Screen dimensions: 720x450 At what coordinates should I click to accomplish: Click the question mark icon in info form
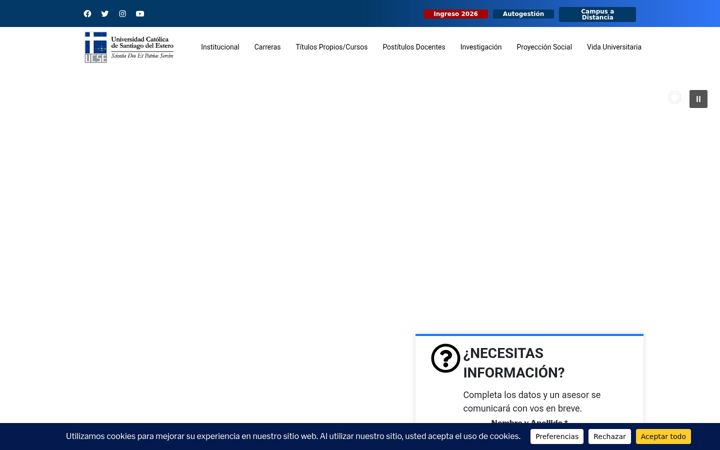(x=445, y=358)
